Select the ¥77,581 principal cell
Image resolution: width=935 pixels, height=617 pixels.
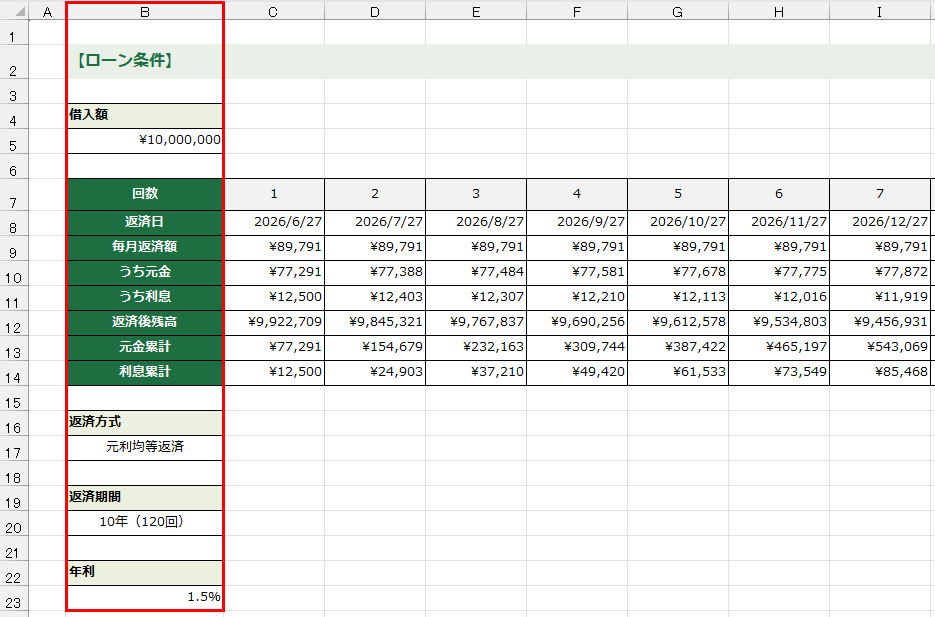577,272
